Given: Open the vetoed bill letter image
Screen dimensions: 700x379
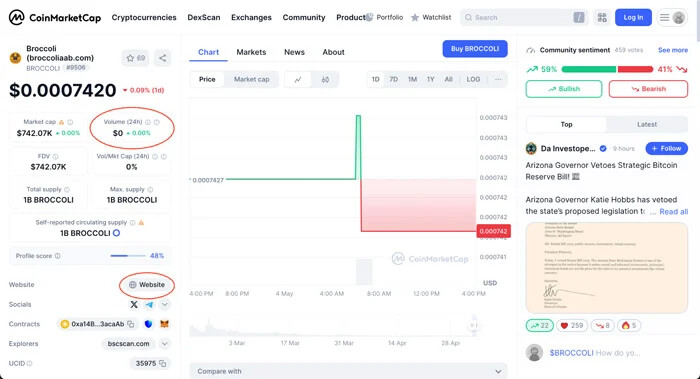Looking at the screenshot, I should click(x=607, y=267).
